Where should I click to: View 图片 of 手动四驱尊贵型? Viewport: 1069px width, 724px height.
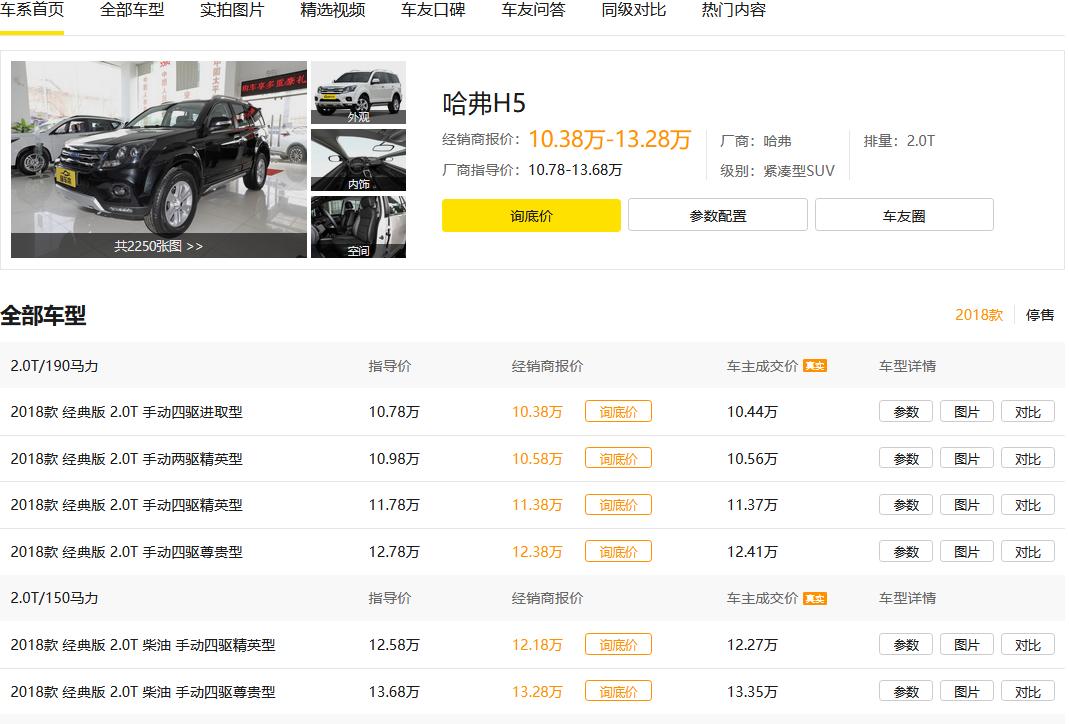(x=966, y=551)
